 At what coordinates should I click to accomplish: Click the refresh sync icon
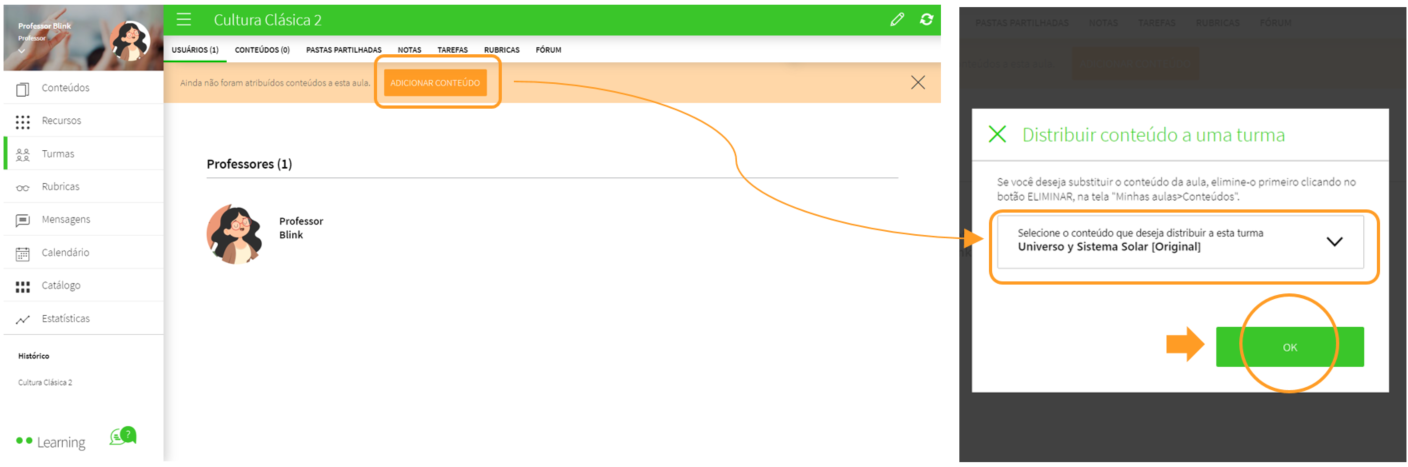[927, 20]
